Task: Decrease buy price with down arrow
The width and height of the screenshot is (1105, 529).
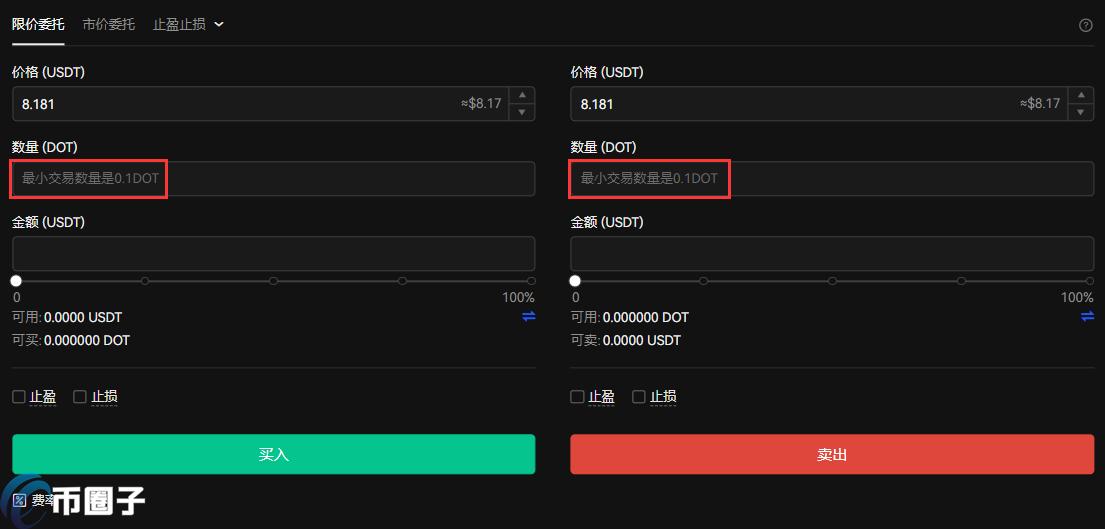Action: (x=522, y=112)
